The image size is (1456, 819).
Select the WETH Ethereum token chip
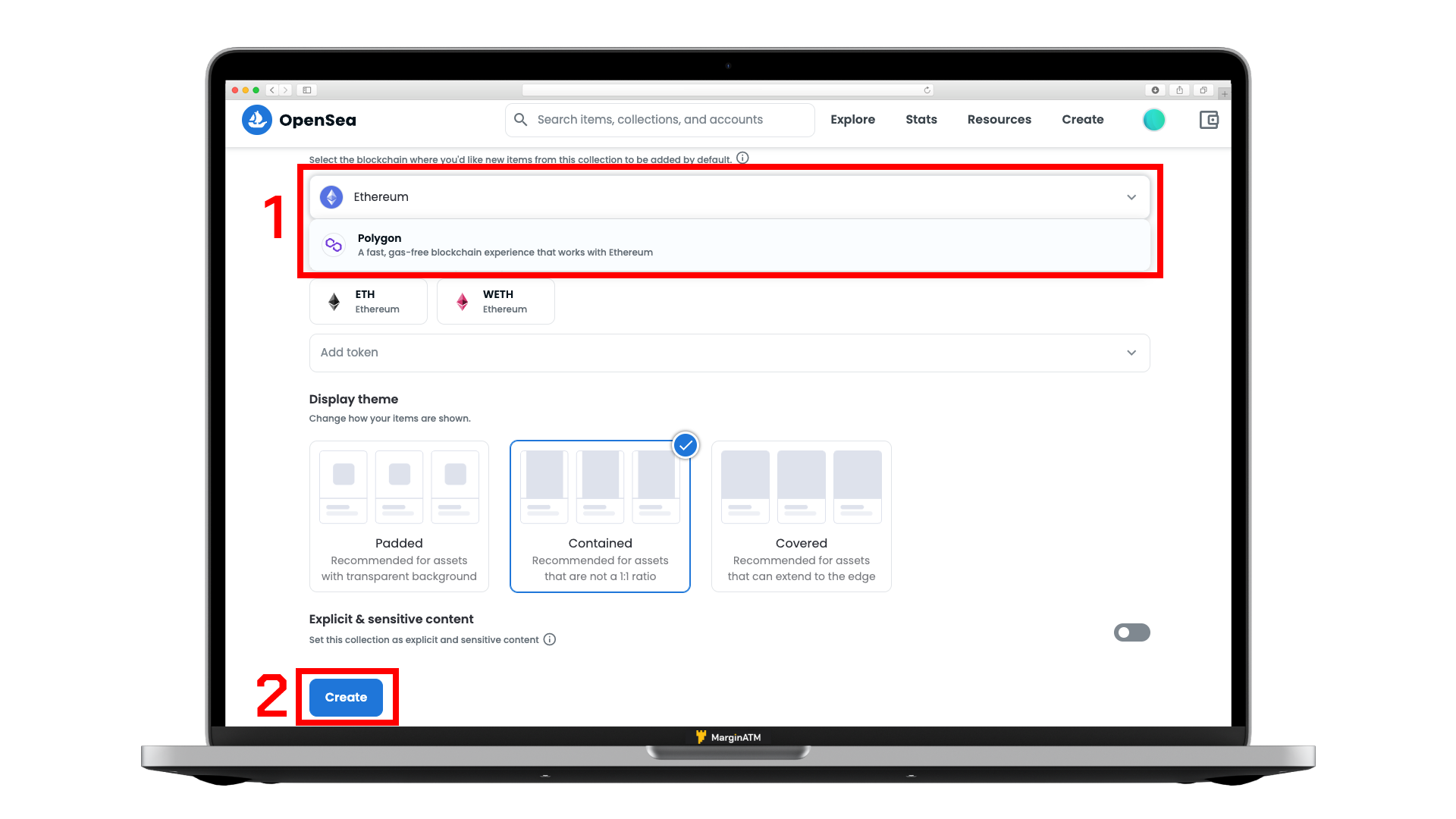496,302
